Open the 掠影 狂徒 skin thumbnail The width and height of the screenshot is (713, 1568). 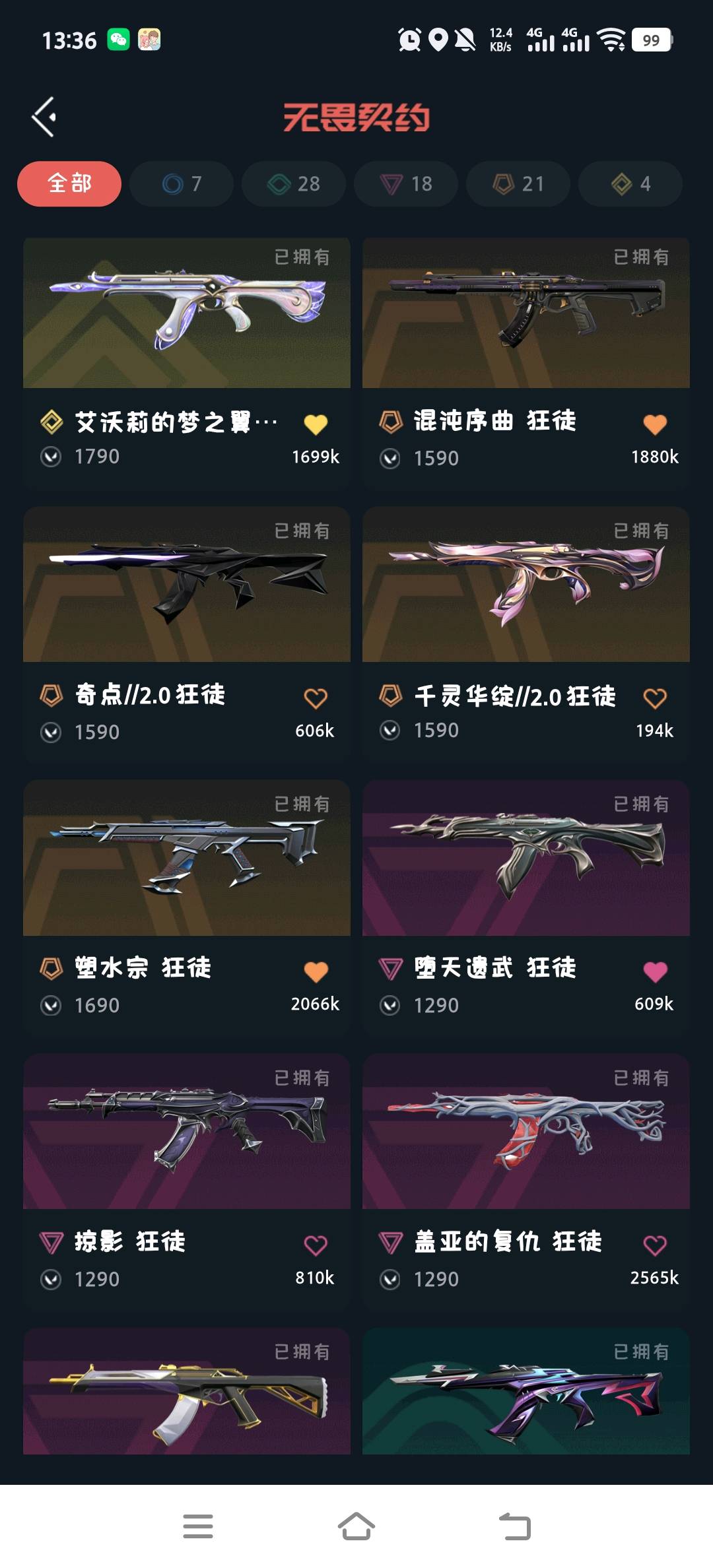coord(187,1131)
